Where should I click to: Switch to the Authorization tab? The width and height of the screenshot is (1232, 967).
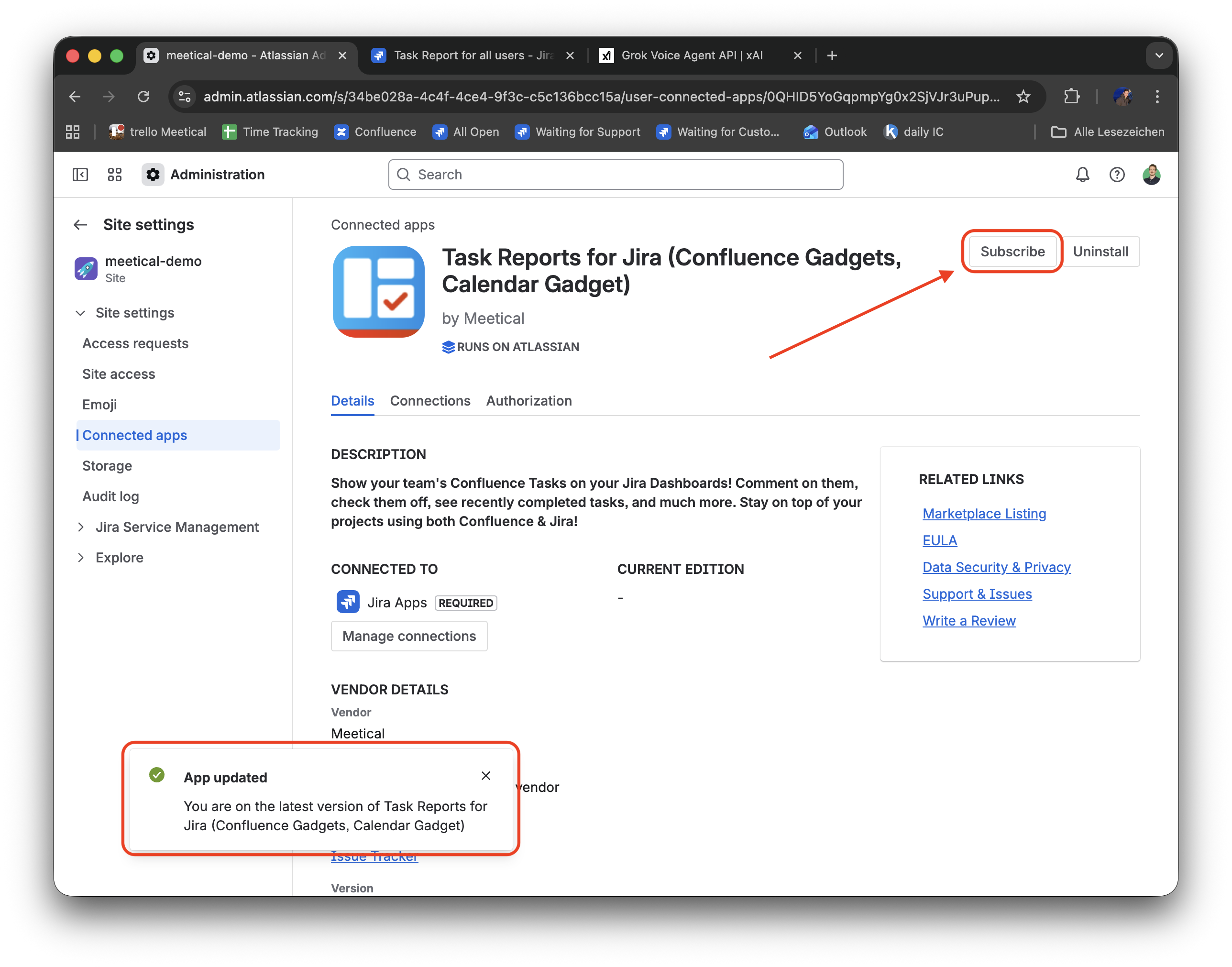(529, 401)
